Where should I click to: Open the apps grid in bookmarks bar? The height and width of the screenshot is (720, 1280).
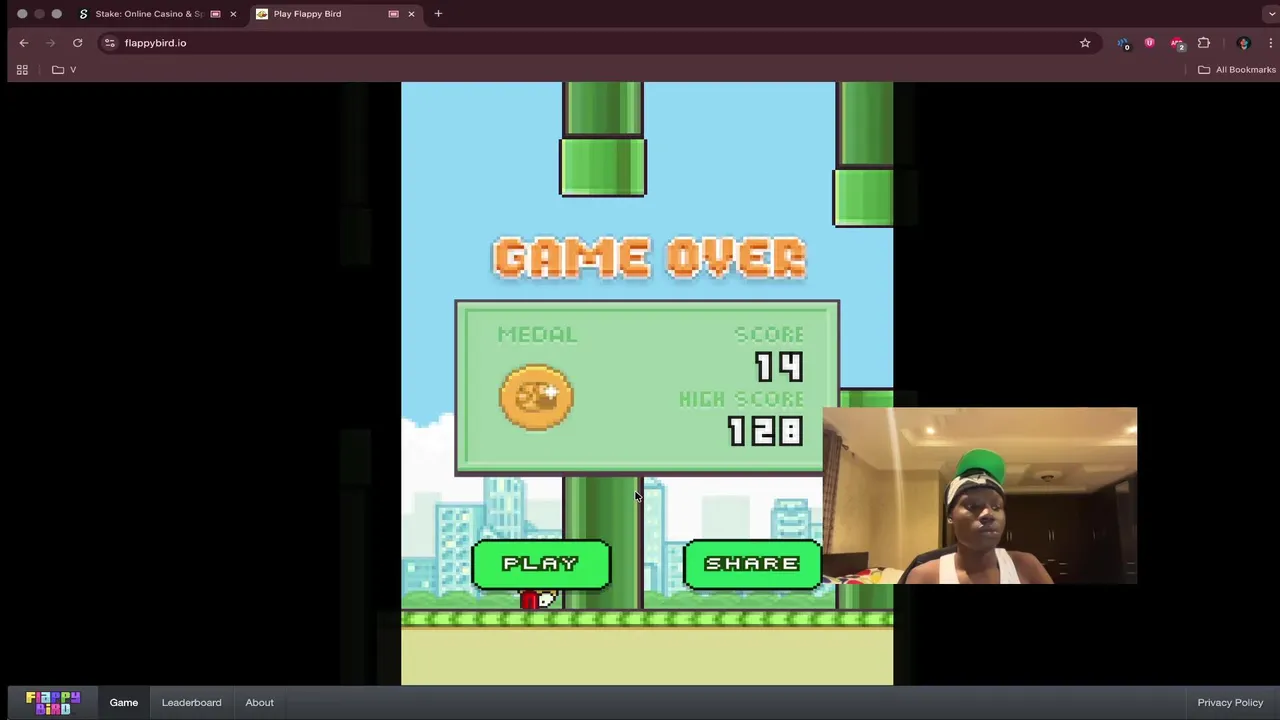(x=22, y=70)
